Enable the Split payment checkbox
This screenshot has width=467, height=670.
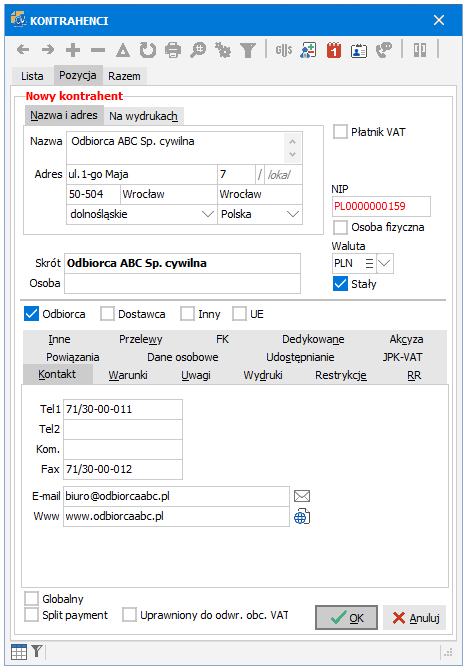[32, 615]
